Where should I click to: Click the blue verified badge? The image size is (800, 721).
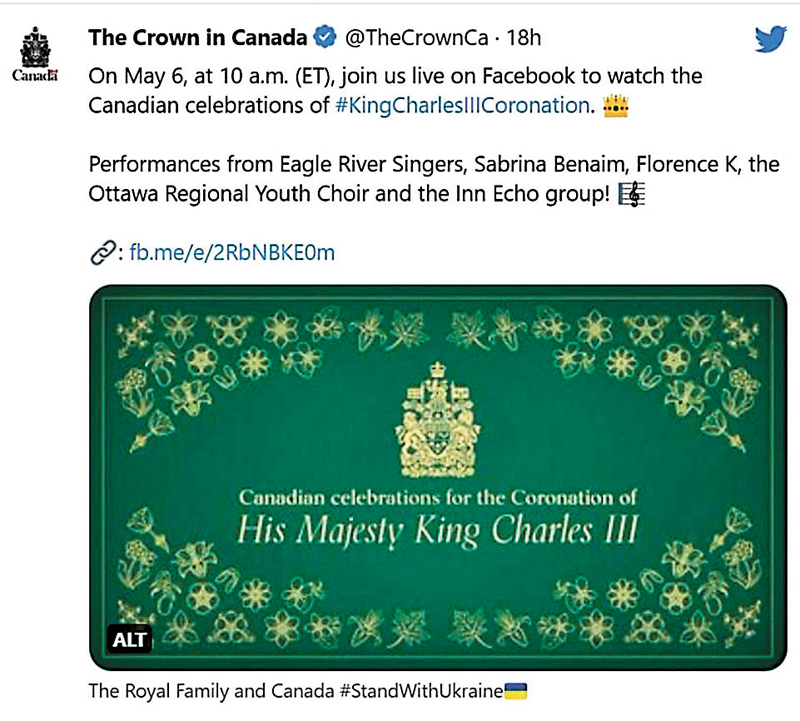pyautogui.click(x=325, y=39)
